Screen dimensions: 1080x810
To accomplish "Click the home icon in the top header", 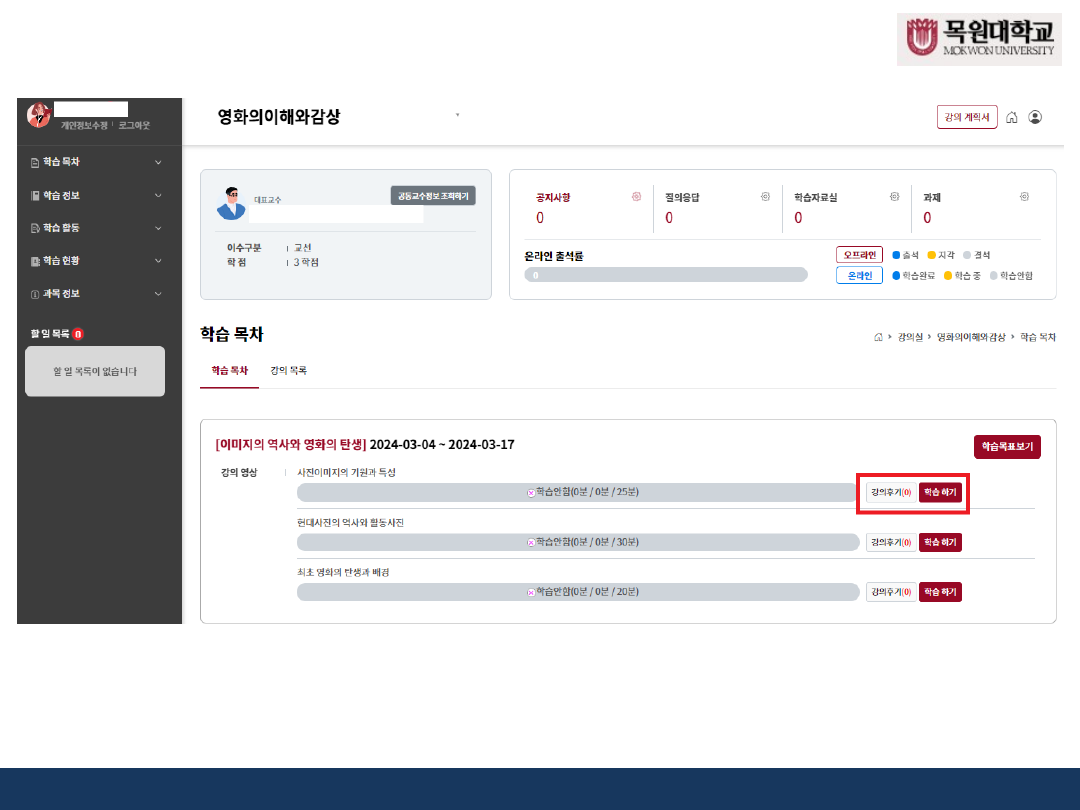I will 1012,117.
